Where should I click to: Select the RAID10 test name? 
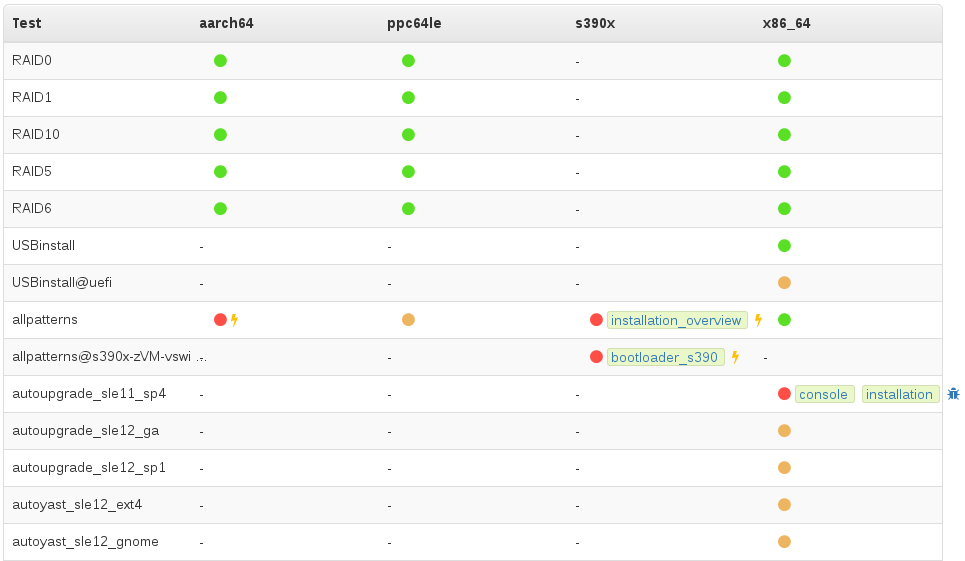[36, 134]
